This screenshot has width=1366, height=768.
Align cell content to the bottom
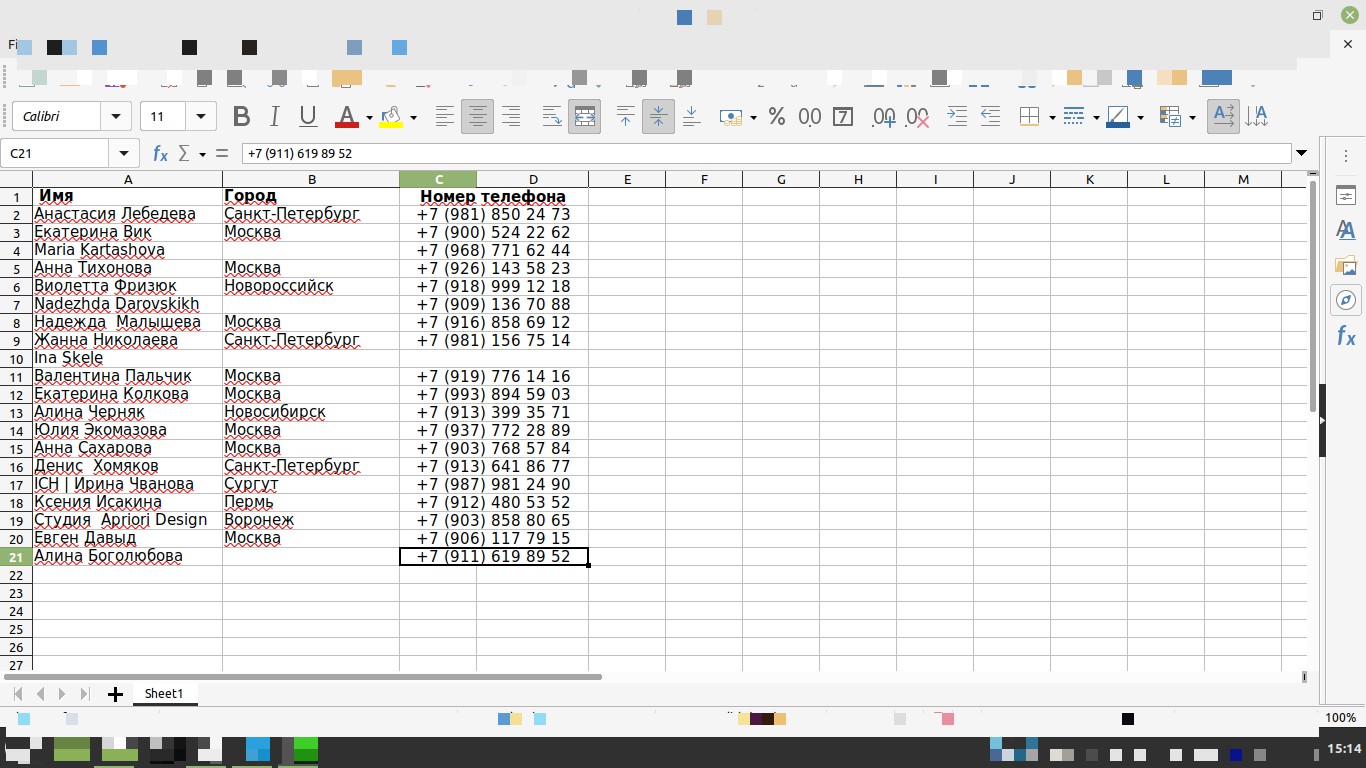pos(691,117)
